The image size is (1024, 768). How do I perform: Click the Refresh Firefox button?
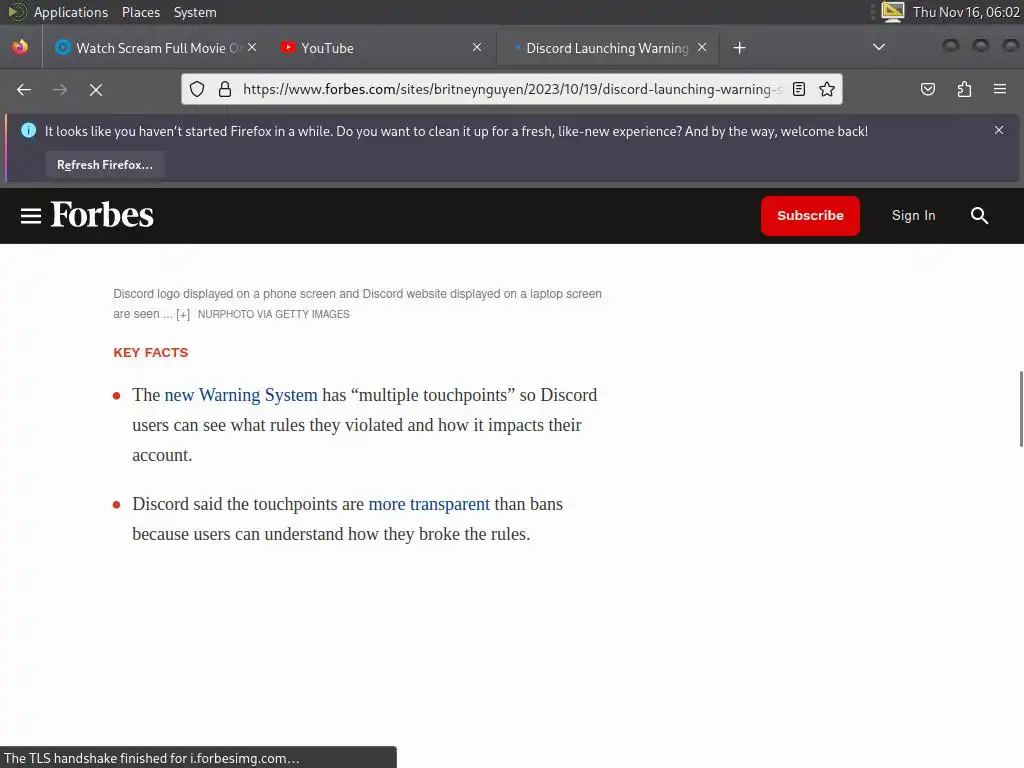pos(104,165)
